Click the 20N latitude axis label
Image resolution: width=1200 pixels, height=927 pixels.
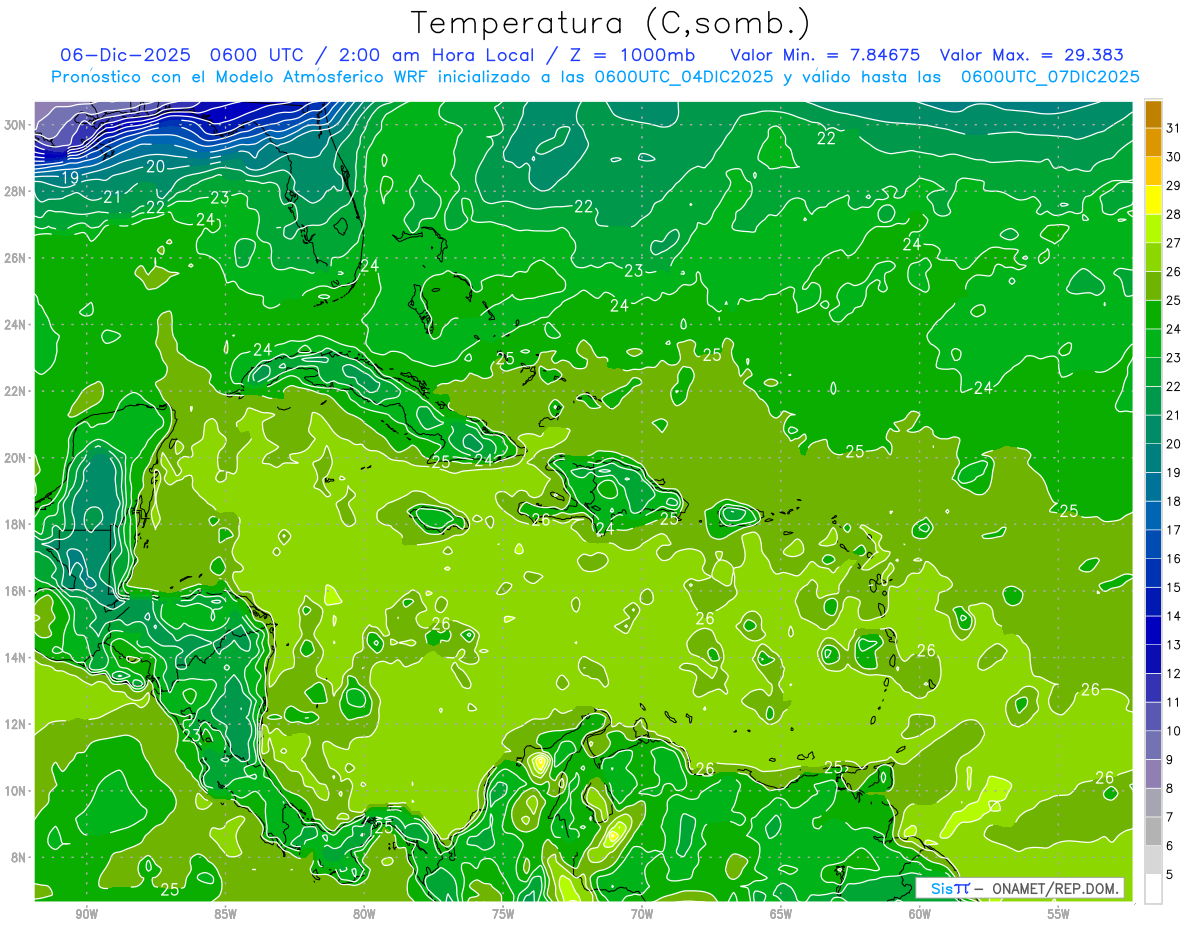15,458
